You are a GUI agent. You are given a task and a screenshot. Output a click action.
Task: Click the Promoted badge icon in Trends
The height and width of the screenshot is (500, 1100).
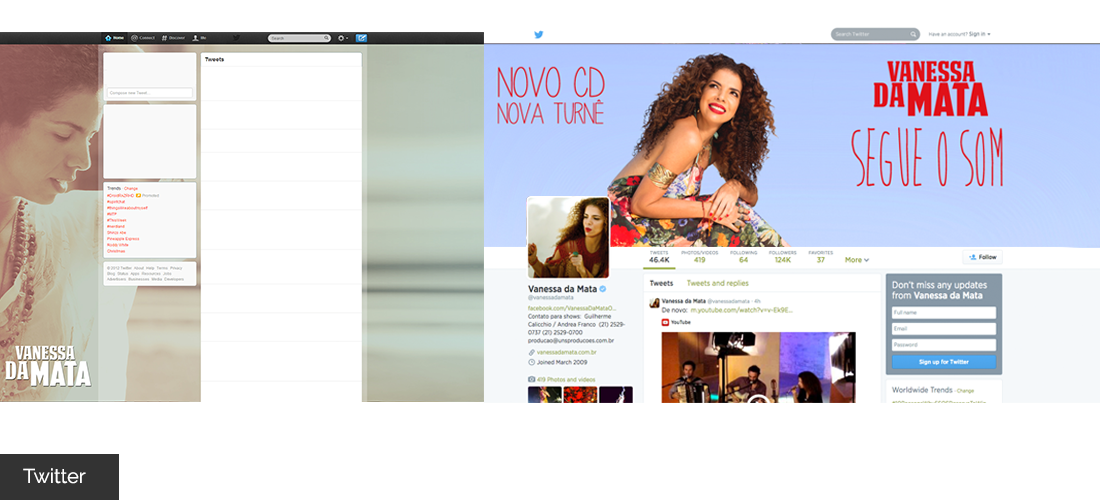(139, 196)
